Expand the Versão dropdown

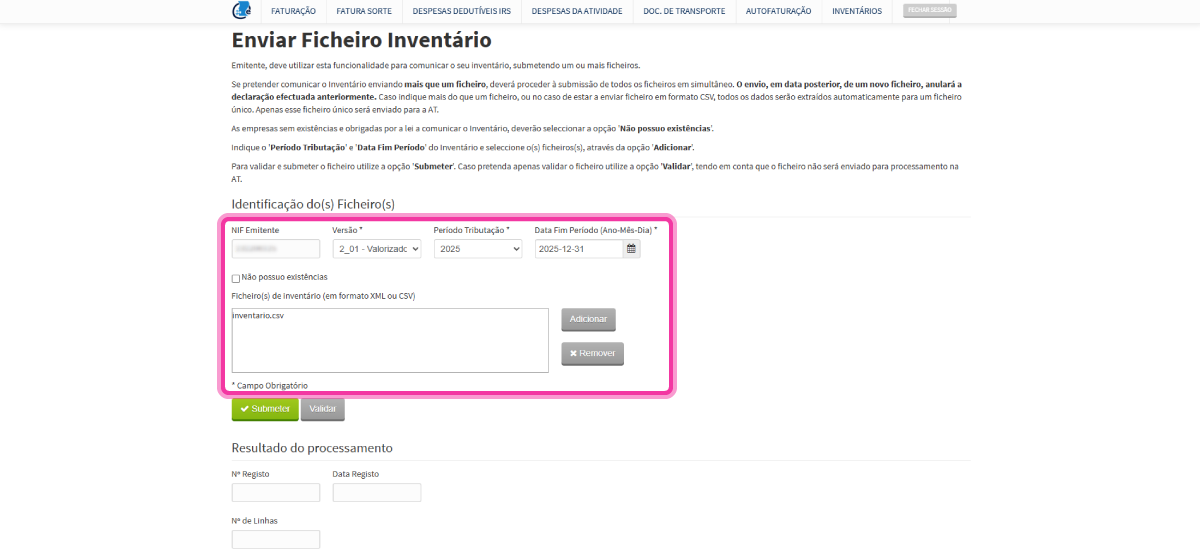(x=377, y=249)
